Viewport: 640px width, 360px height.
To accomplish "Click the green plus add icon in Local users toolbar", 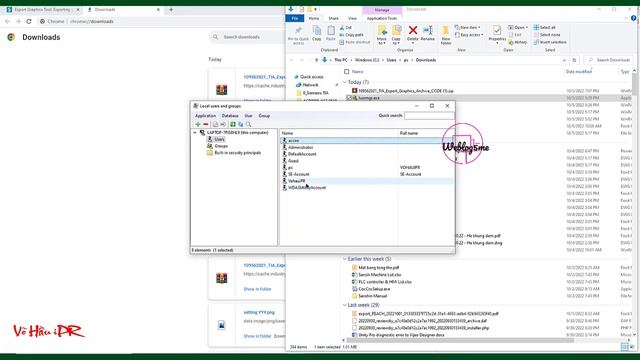I will click(x=198, y=124).
